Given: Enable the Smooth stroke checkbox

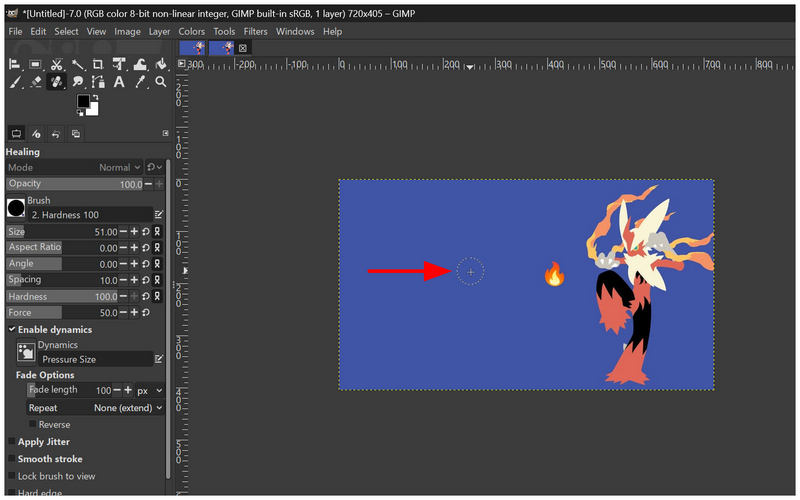Looking at the screenshot, I should click(12, 459).
